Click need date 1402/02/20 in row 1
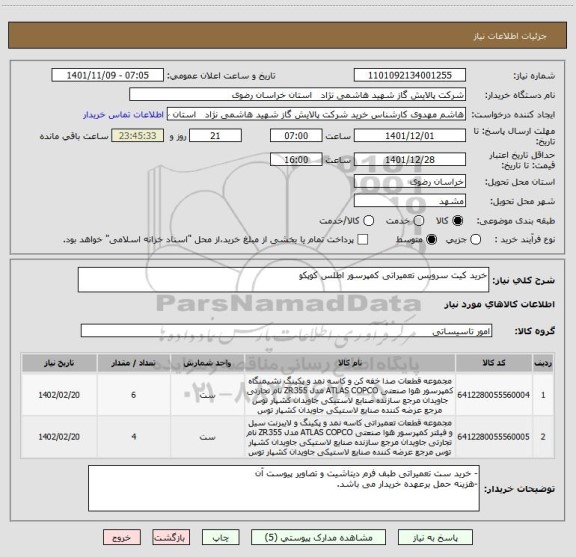 pos(59,395)
